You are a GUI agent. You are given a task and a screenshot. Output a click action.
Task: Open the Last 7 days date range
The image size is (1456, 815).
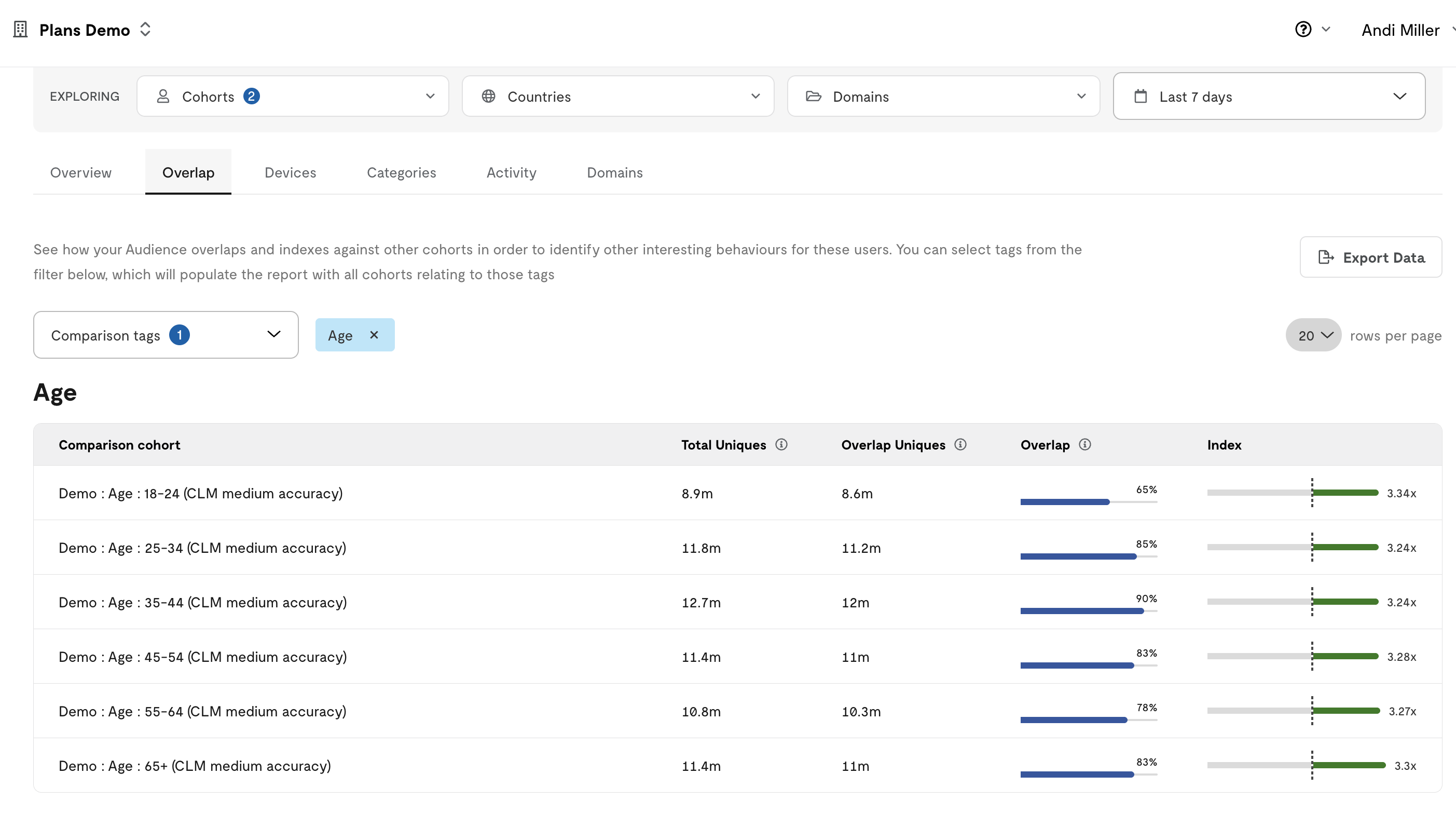point(1269,96)
